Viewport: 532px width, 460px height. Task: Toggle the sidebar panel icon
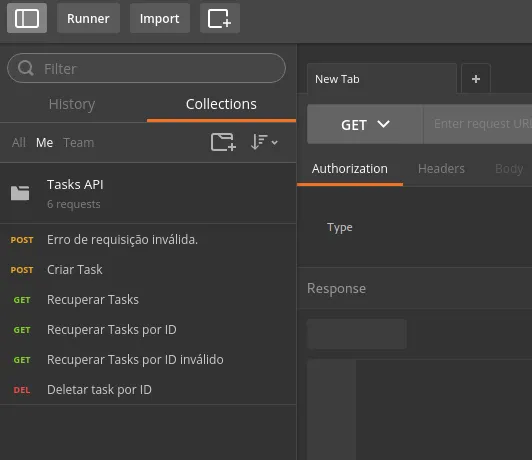(27, 18)
